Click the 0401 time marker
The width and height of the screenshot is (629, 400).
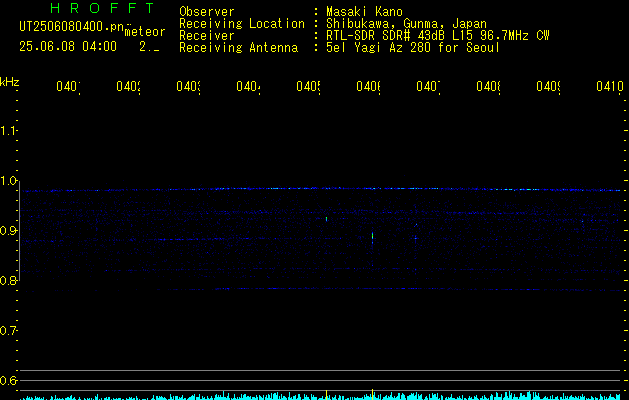coord(68,86)
